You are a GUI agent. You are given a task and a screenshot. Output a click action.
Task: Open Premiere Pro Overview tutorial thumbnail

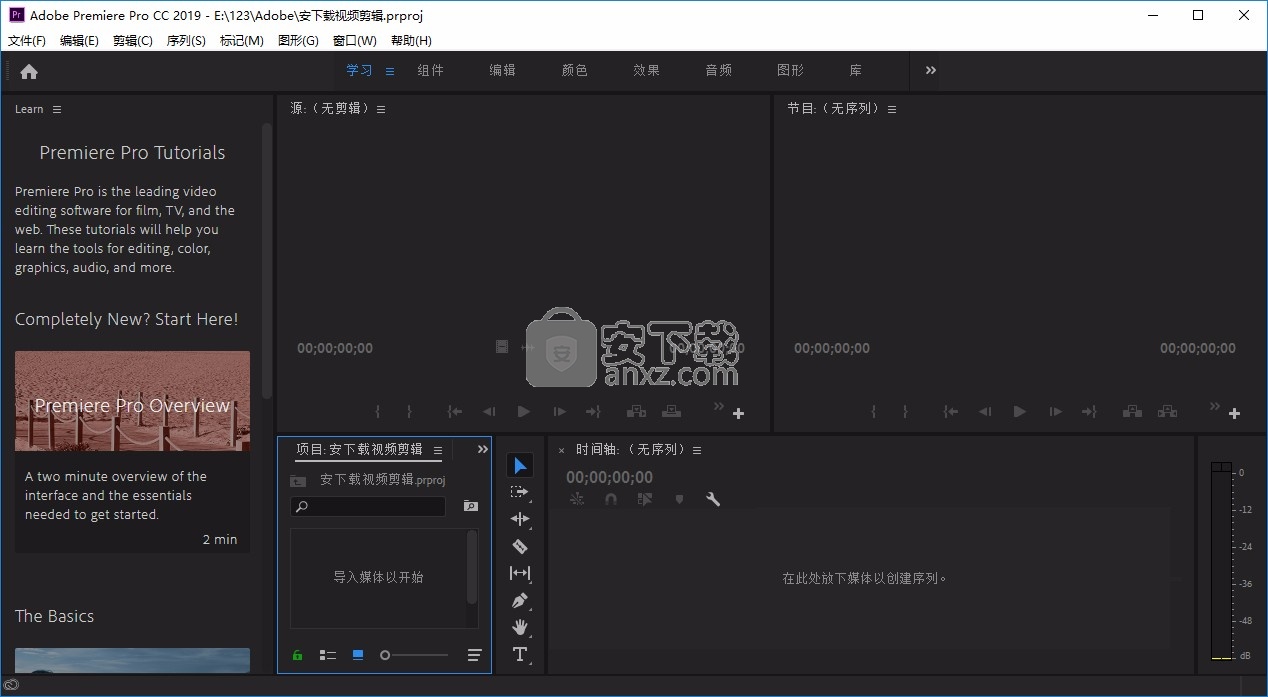coord(132,401)
